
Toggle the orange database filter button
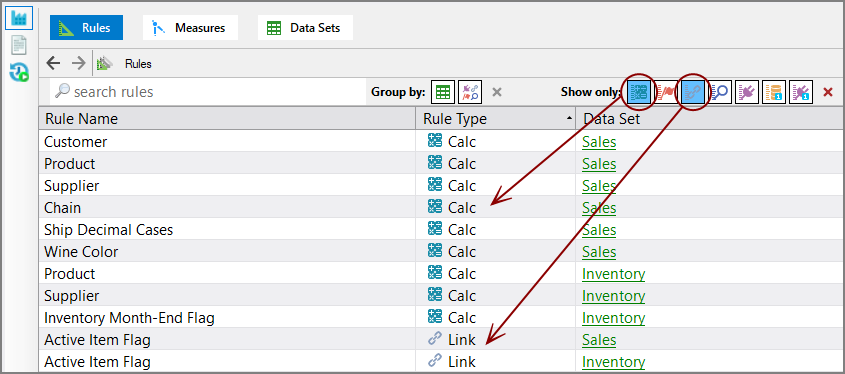tap(774, 92)
